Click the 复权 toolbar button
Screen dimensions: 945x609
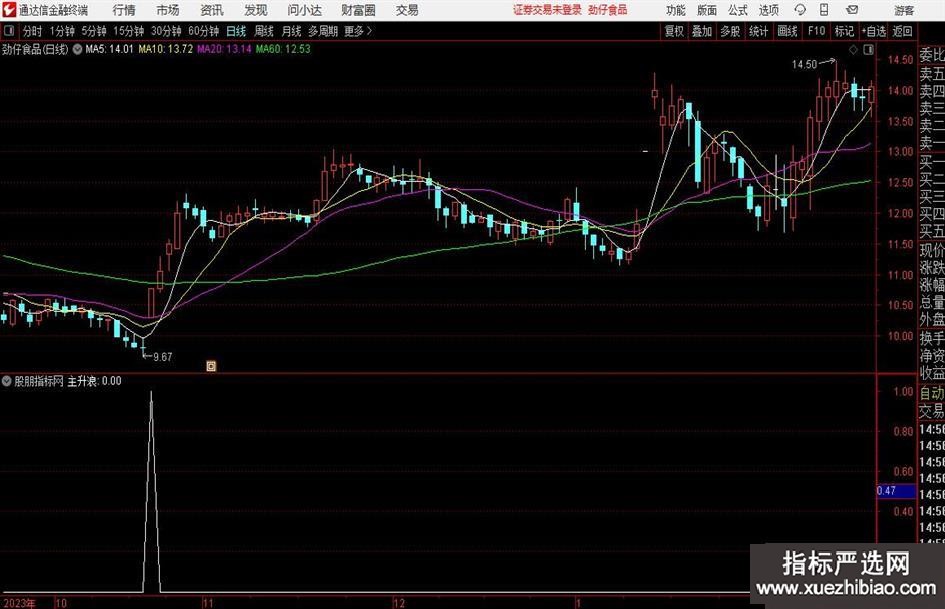click(x=674, y=31)
